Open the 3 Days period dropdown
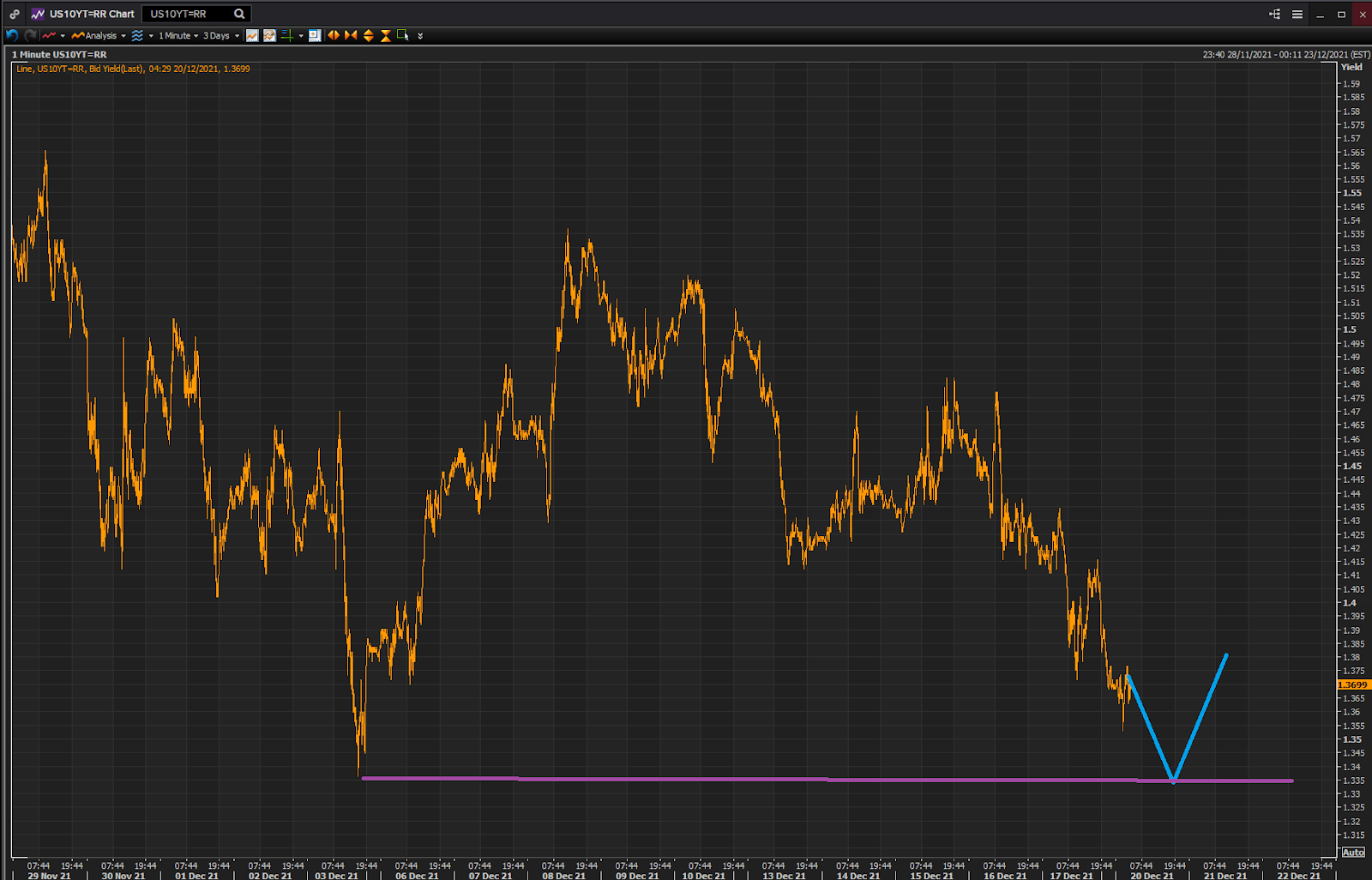This screenshot has height=880, width=1372. pos(221,35)
